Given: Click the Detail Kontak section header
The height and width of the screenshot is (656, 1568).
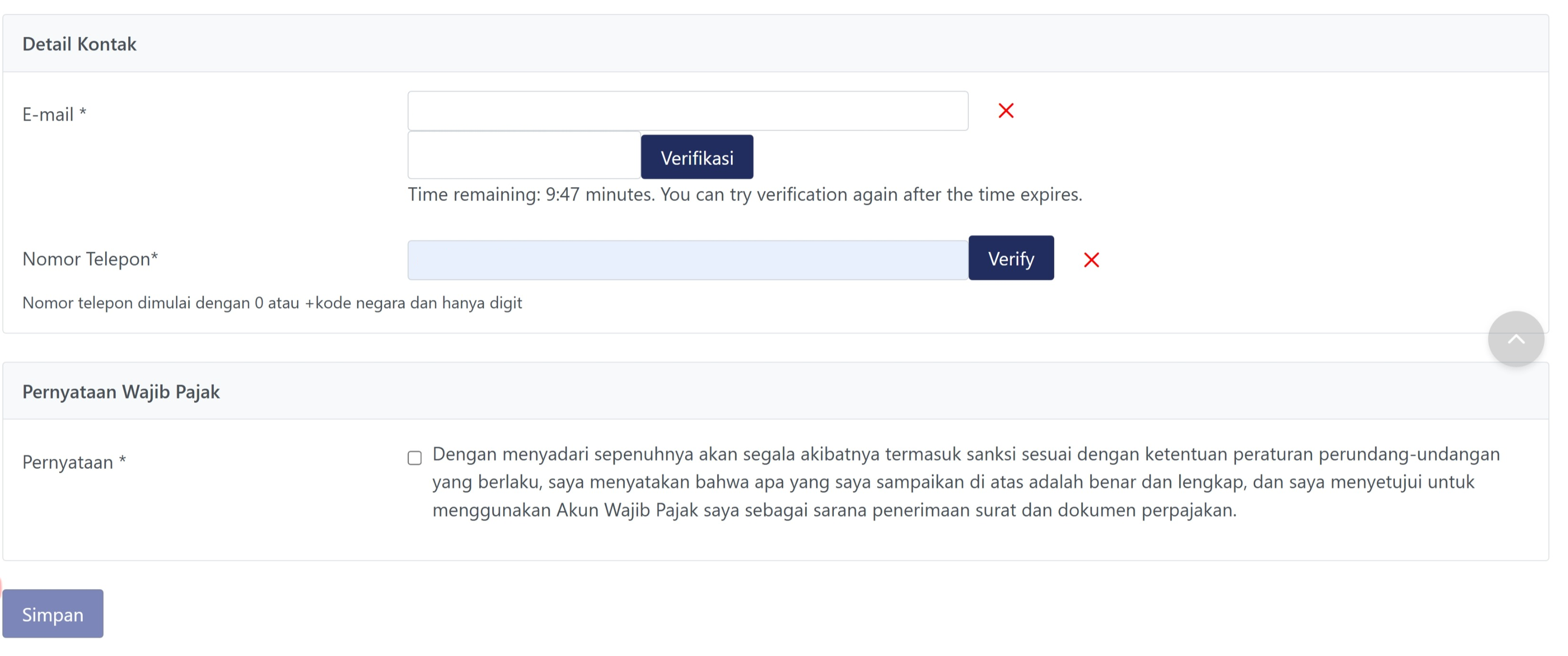Looking at the screenshot, I should [x=79, y=44].
